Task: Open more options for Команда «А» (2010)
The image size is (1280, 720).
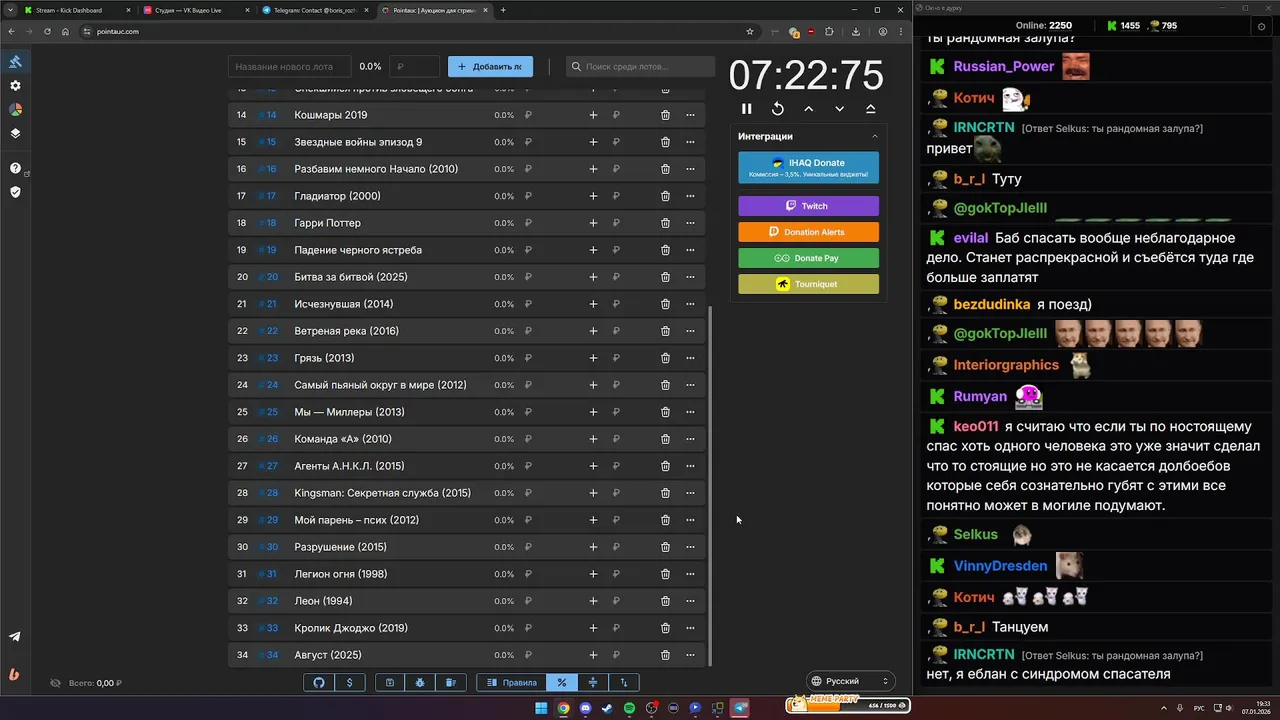Action: pos(690,439)
